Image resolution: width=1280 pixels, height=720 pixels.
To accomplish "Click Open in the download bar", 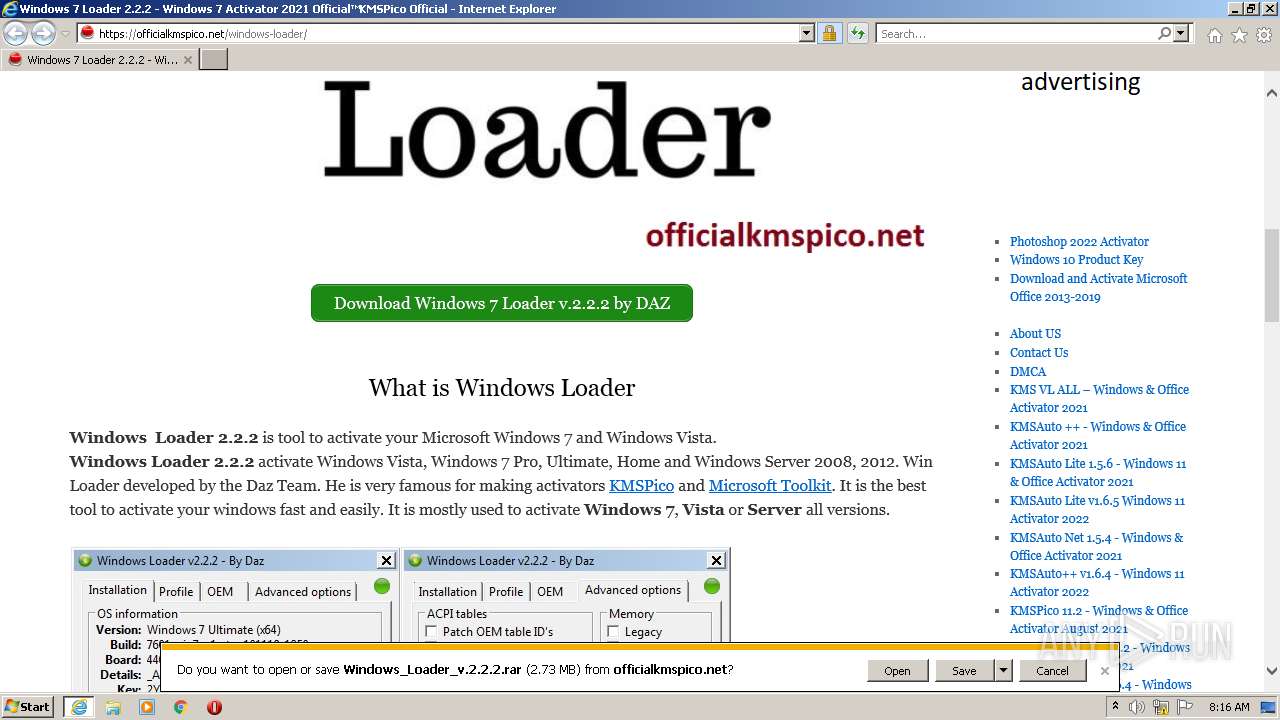I will tap(897, 671).
